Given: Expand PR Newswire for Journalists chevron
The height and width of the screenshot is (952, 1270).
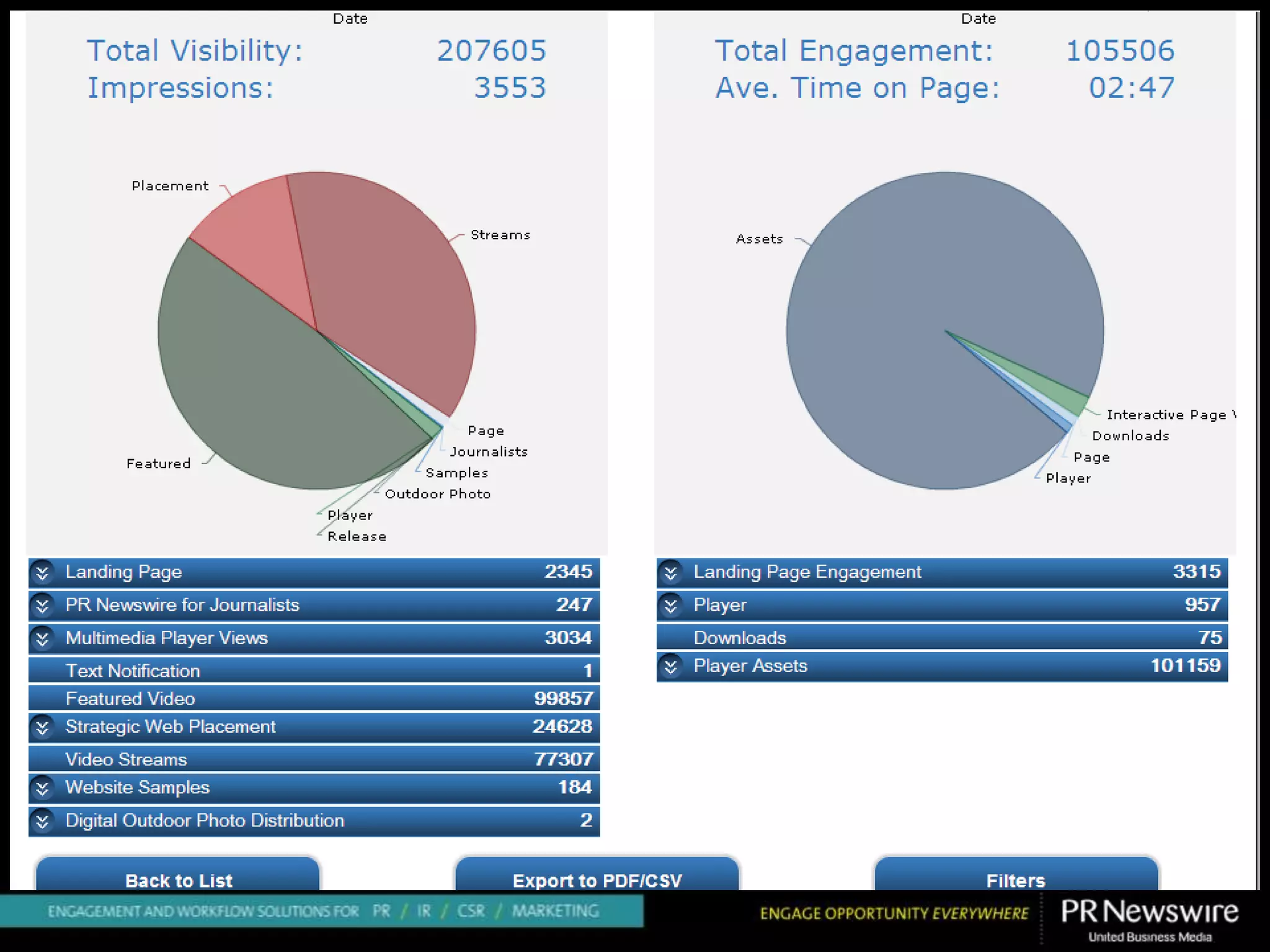Looking at the screenshot, I should coord(42,606).
